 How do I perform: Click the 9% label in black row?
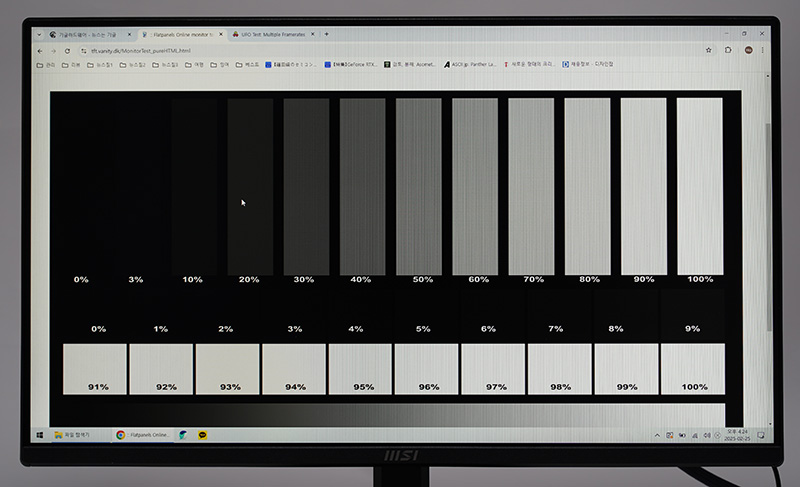point(692,329)
